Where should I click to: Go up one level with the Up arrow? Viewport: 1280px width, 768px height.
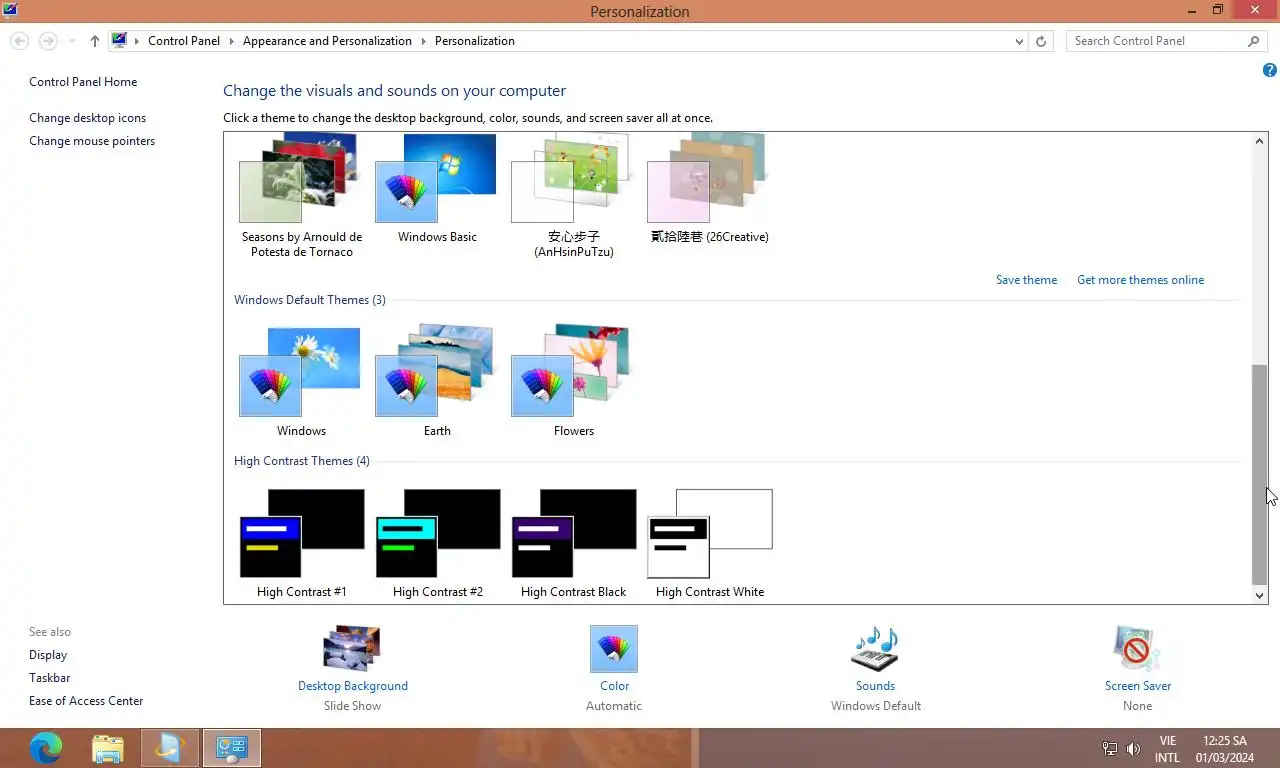tap(95, 41)
